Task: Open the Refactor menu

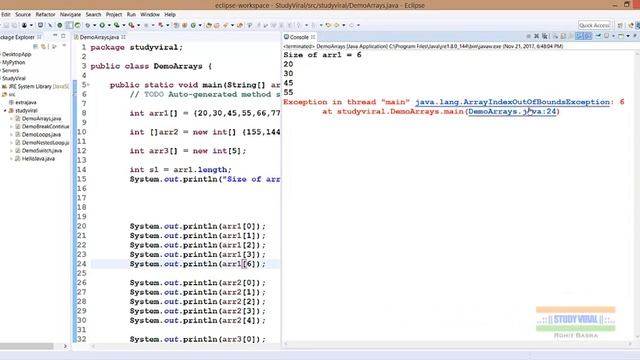Action: coord(45,14)
